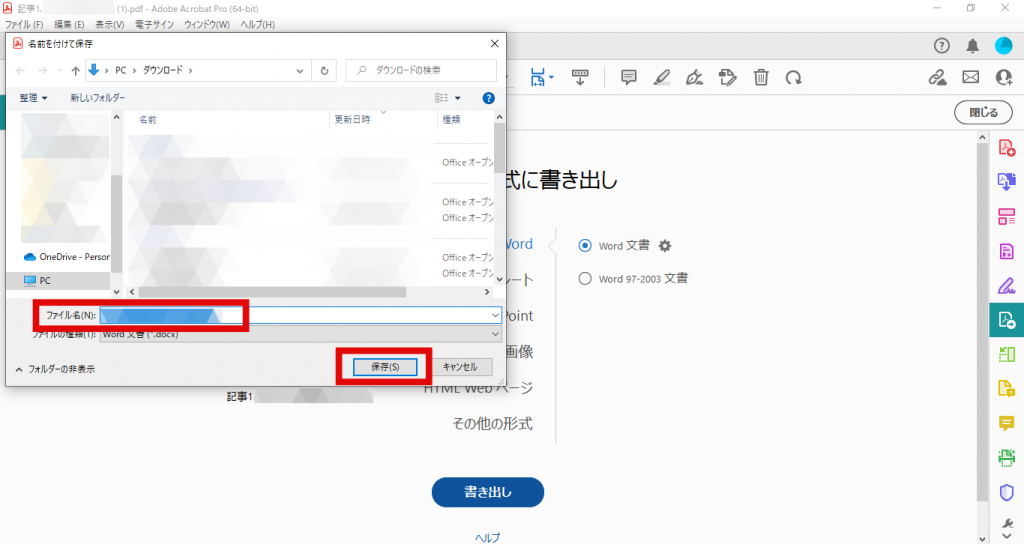Click ダウンロード in address breadcrumb
Image resolution: width=1024 pixels, height=544 pixels.
[x=163, y=71]
